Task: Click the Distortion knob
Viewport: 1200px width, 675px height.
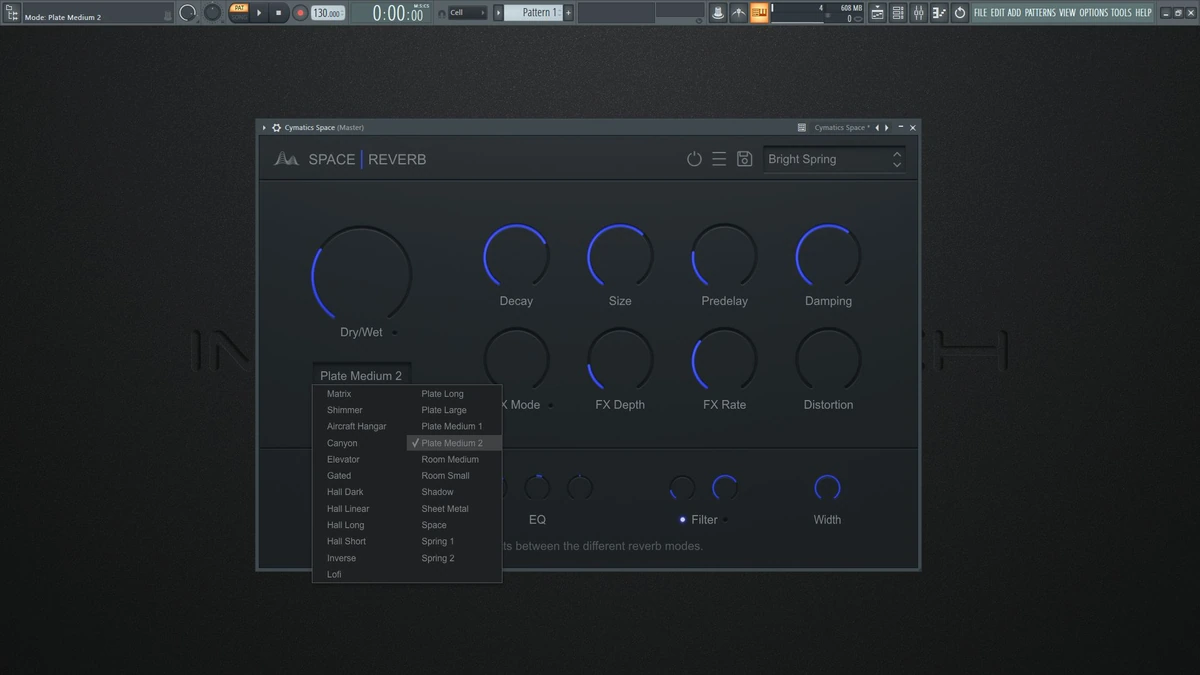Action: (828, 360)
